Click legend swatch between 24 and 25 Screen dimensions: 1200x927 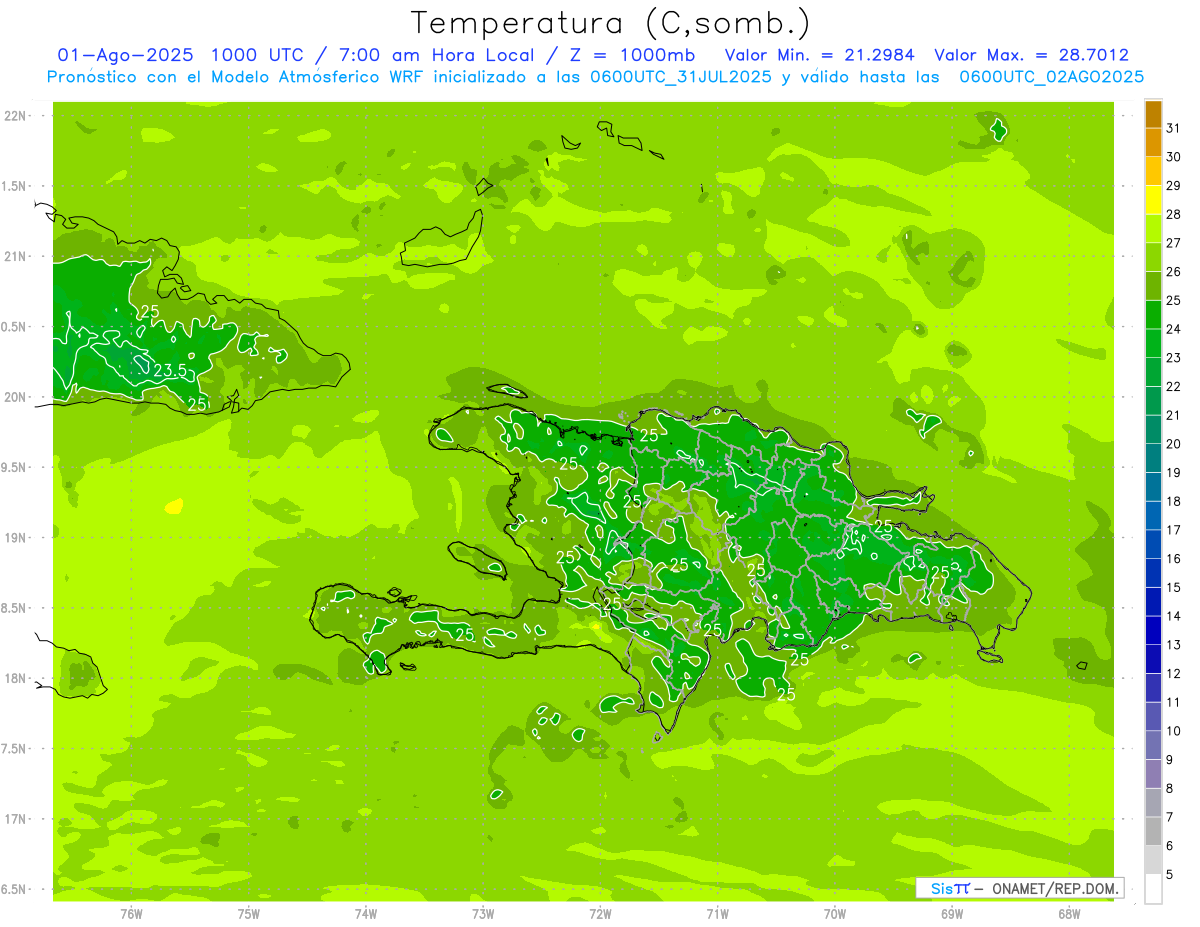(1153, 314)
